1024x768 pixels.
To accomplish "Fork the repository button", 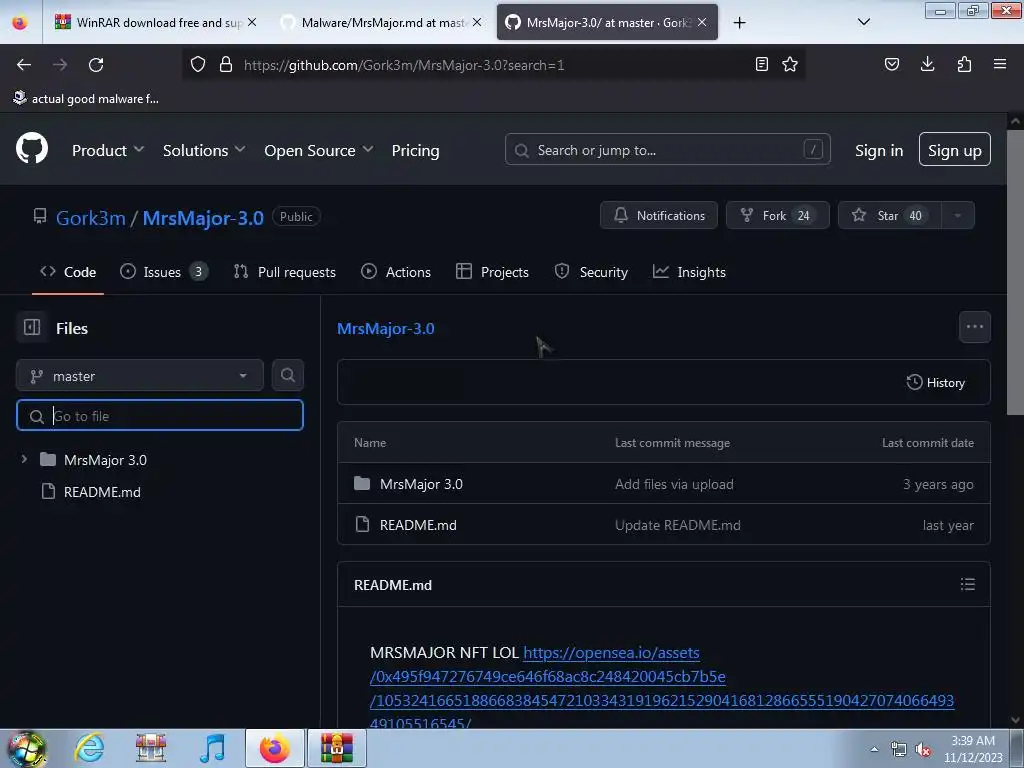I will tap(778, 216).
